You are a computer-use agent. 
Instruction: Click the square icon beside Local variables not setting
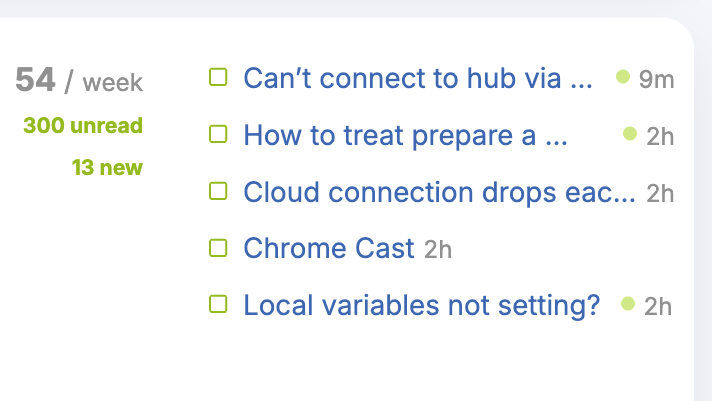(218, 304)
